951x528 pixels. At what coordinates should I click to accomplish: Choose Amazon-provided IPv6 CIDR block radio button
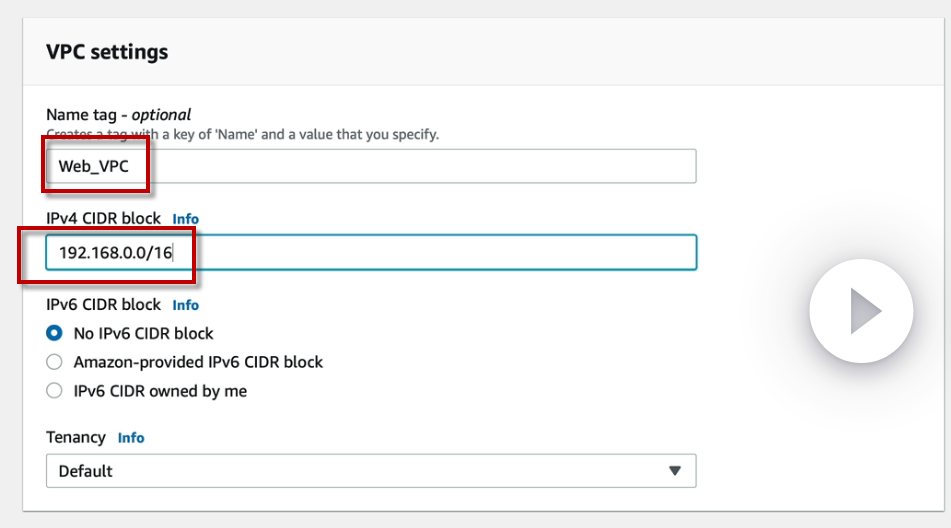55,362
